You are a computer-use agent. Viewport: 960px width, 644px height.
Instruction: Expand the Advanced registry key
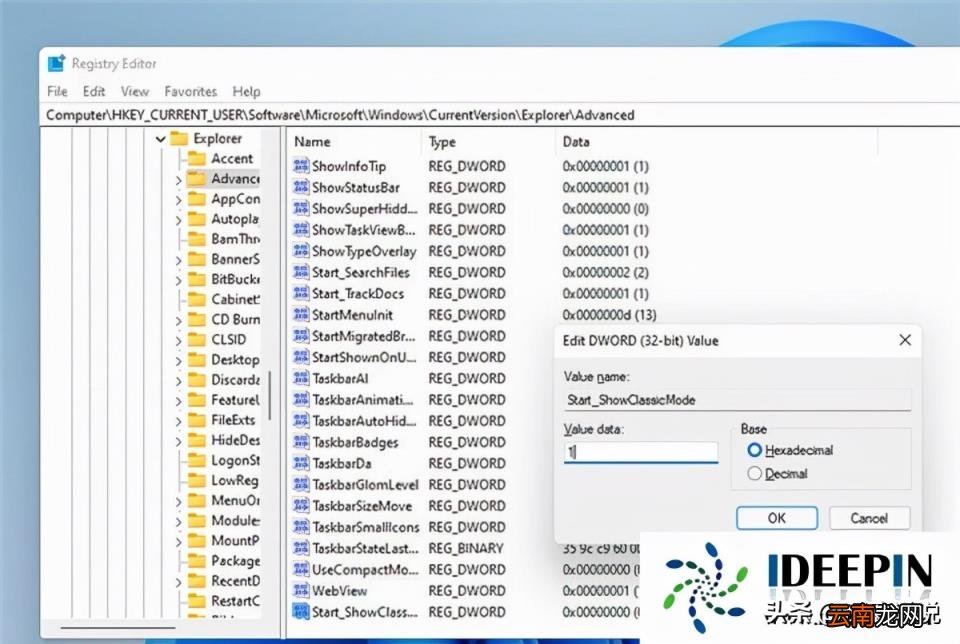point(178,180)
